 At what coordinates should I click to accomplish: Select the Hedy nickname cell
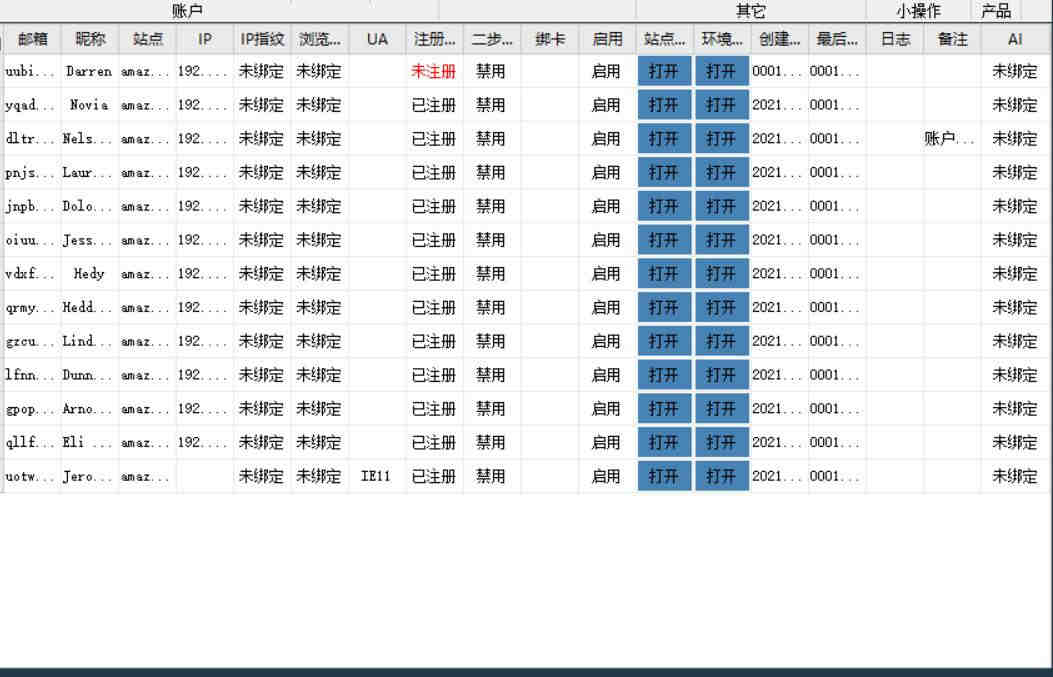click(89, 274)
